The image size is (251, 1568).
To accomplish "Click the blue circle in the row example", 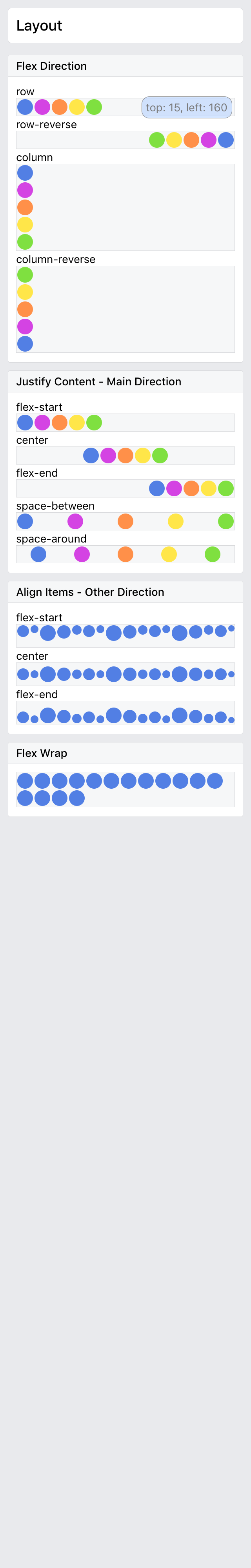I will (x=25, y=107).
